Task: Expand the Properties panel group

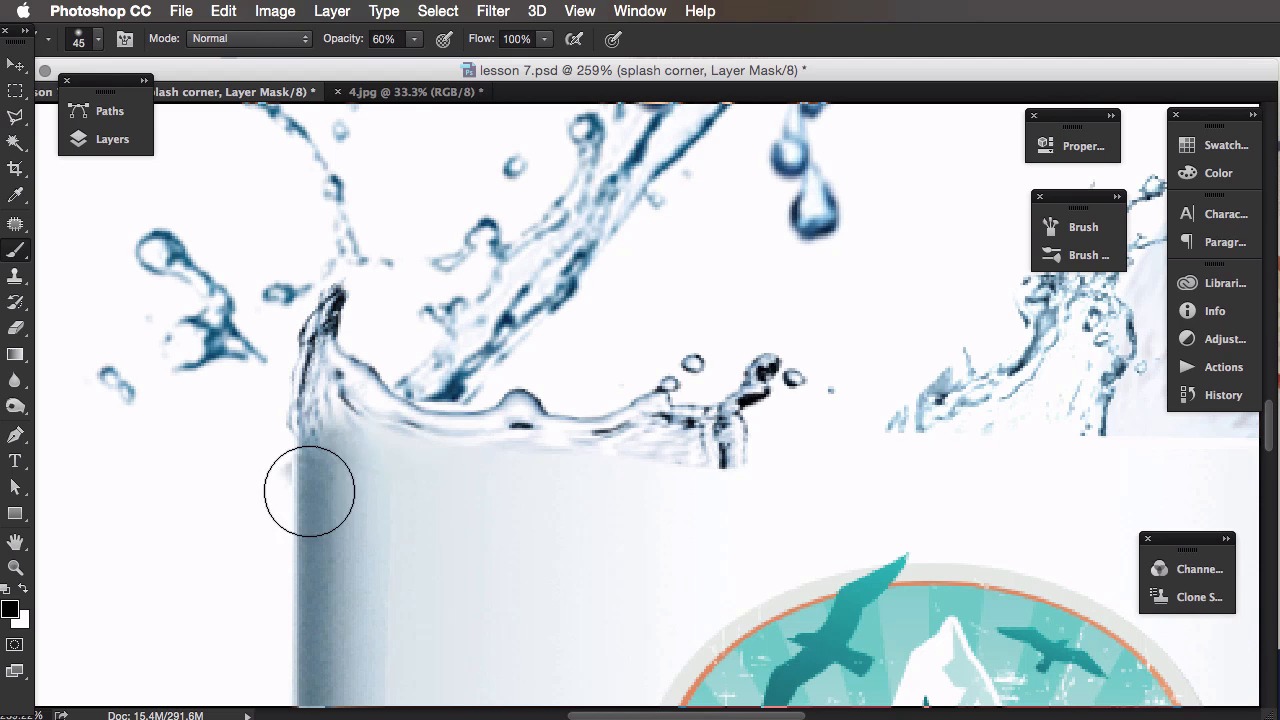Action: (x=1111, y=115)
